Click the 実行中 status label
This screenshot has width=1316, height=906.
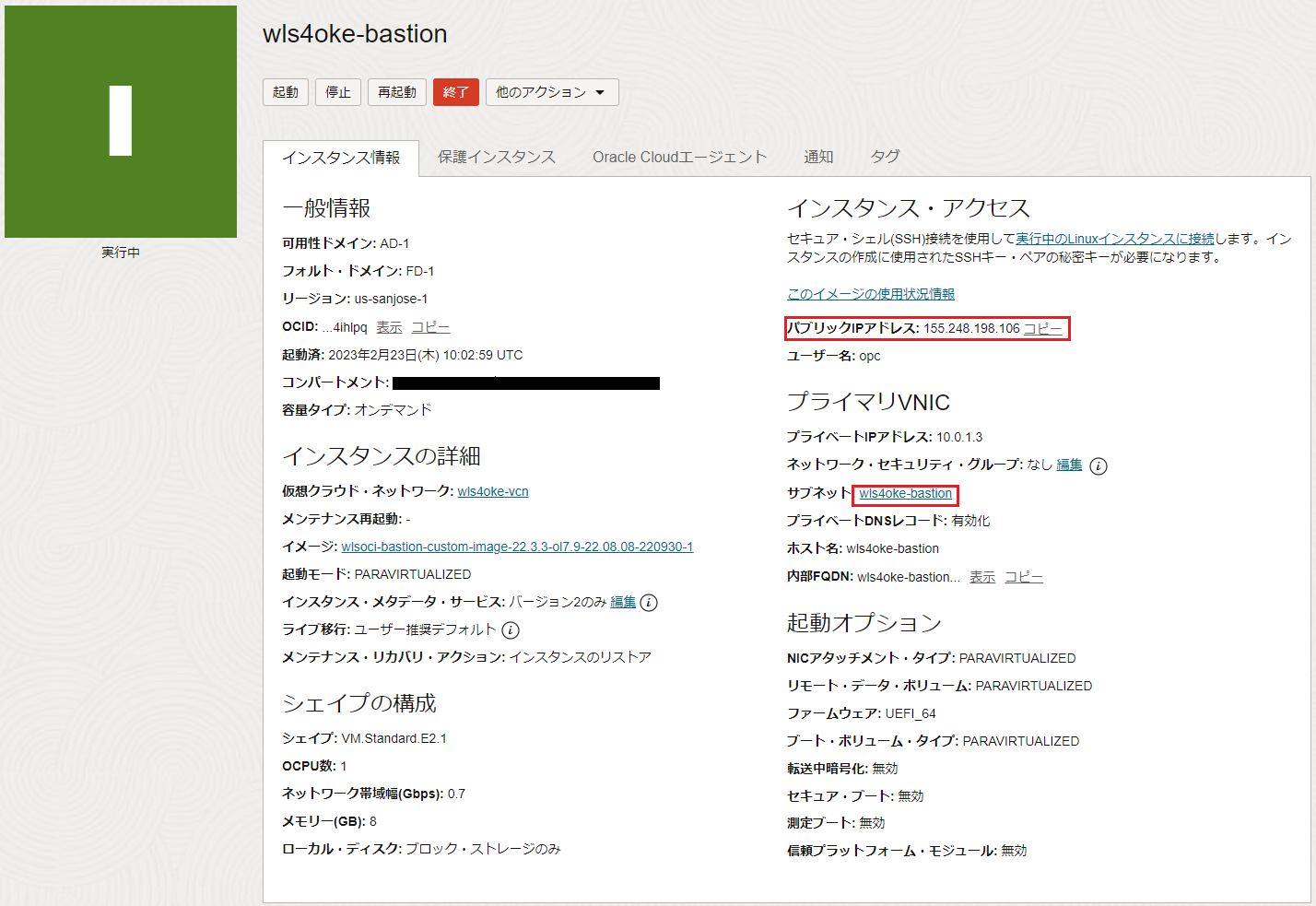coord(121,253)
